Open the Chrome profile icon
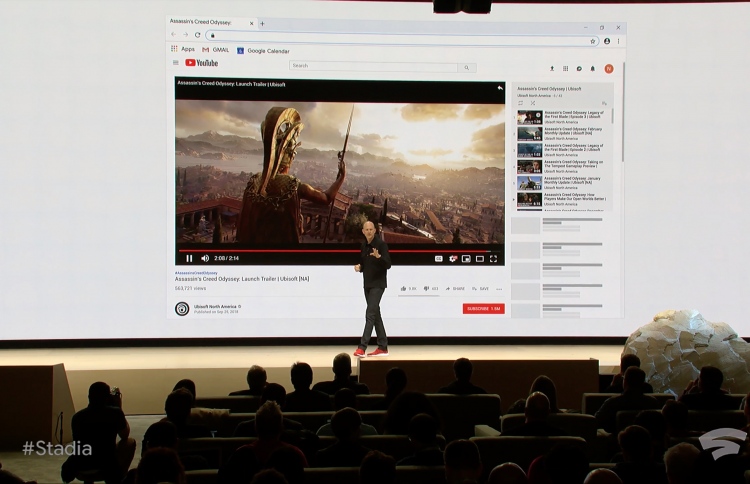Image resolution: width=750 pixels, height=484 pixels. [x=607, y=41]
